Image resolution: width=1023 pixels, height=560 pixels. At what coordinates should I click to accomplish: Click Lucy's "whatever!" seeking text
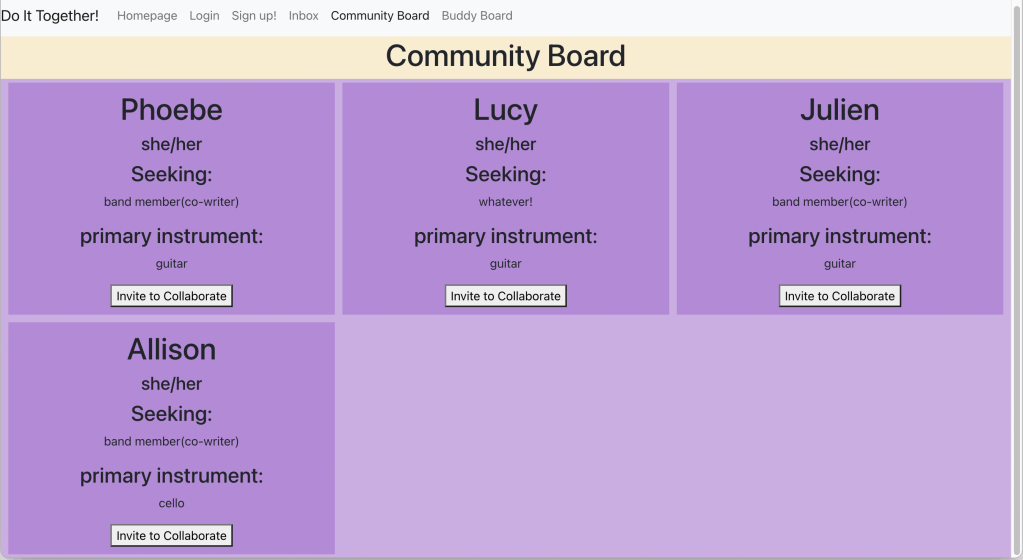coord(505,202)
